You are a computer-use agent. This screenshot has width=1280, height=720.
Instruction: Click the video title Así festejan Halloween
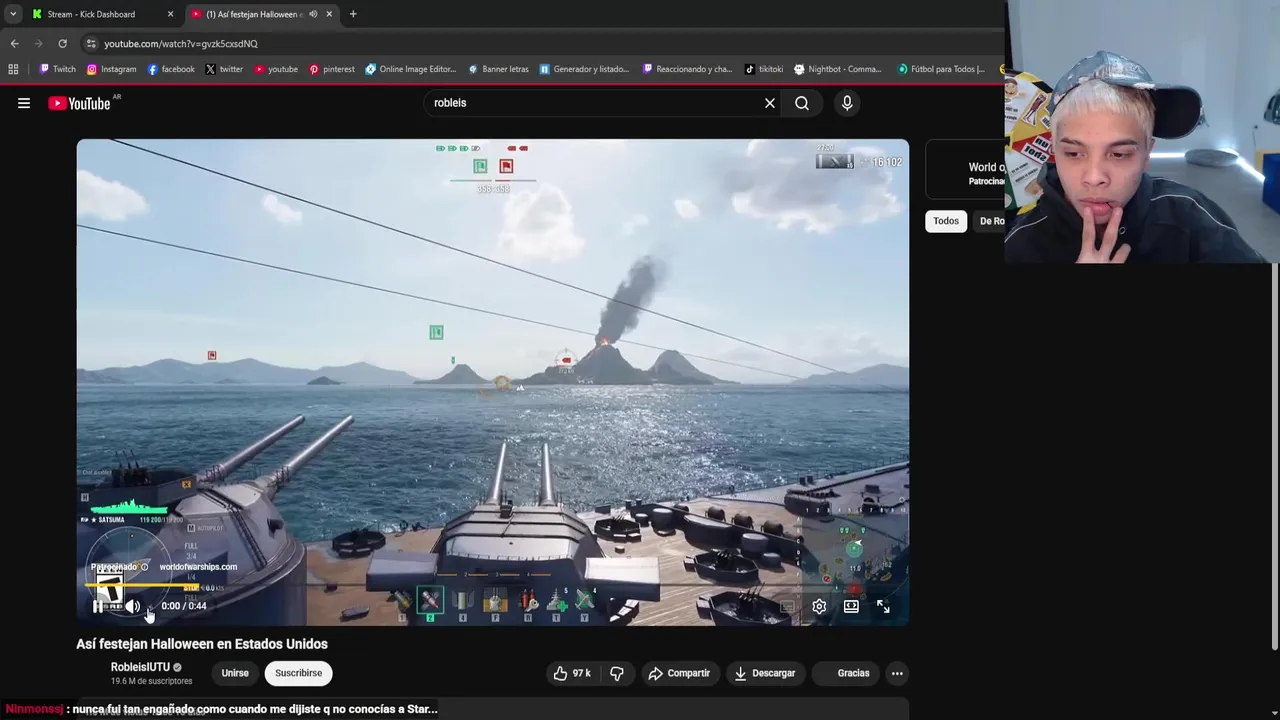(202, 644)
